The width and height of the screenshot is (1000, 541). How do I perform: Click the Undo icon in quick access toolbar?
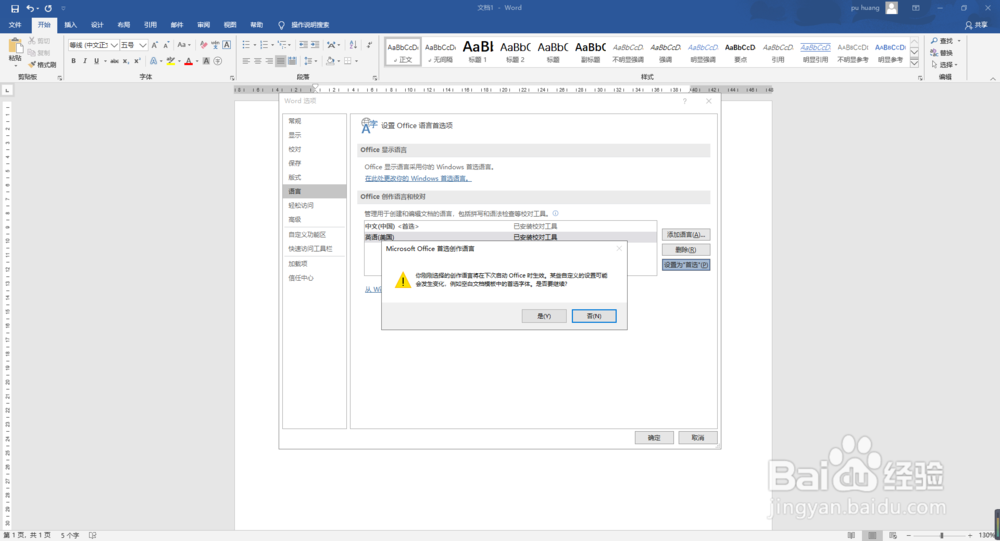click(30, 8)
